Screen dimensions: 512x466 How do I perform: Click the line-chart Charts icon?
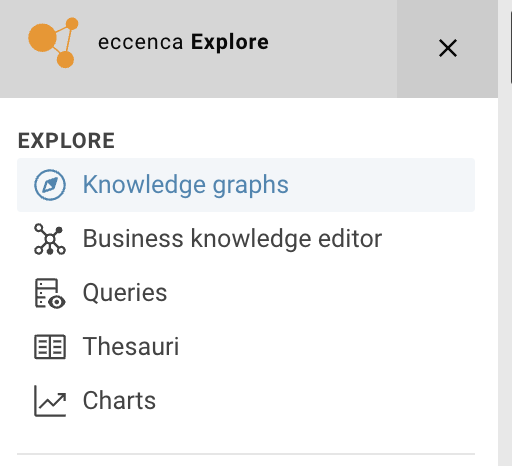point(50,401)
